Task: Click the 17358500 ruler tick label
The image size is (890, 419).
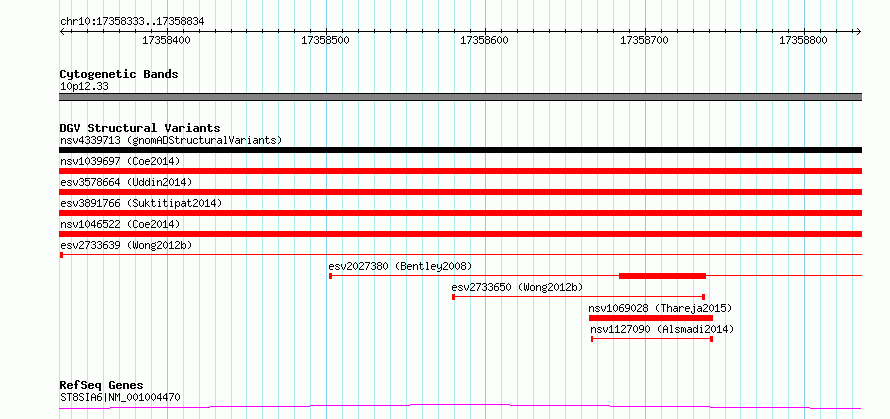Action: [326, 40]
